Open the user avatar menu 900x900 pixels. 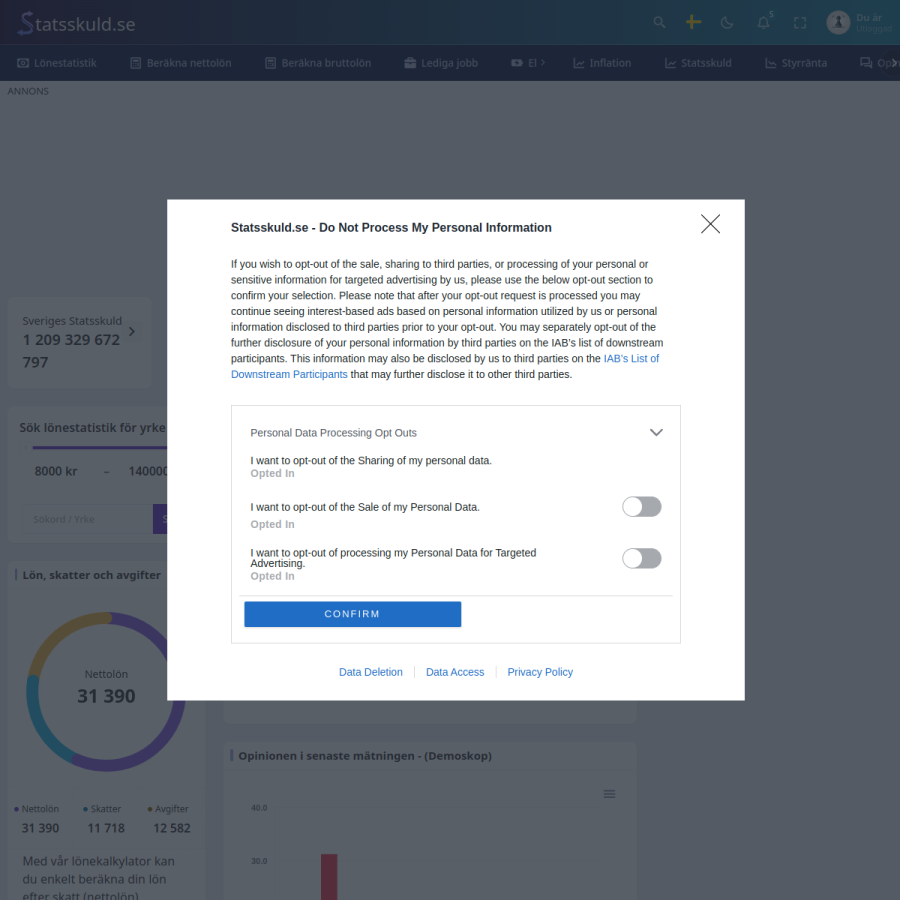838,23
